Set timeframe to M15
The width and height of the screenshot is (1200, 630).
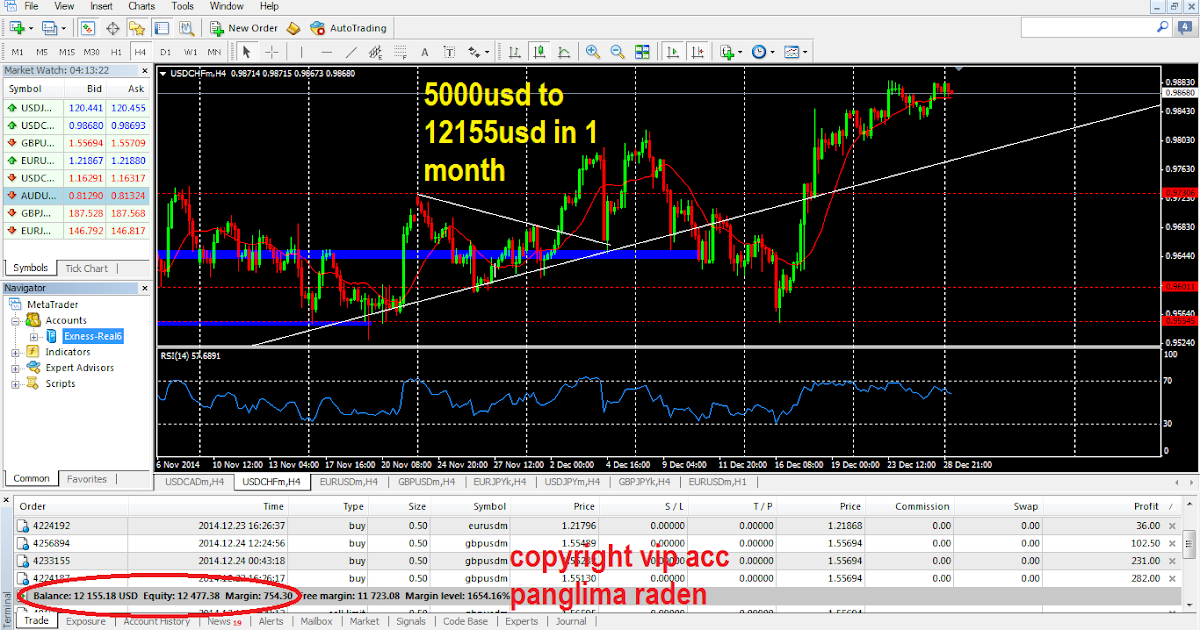pos(67,52)
